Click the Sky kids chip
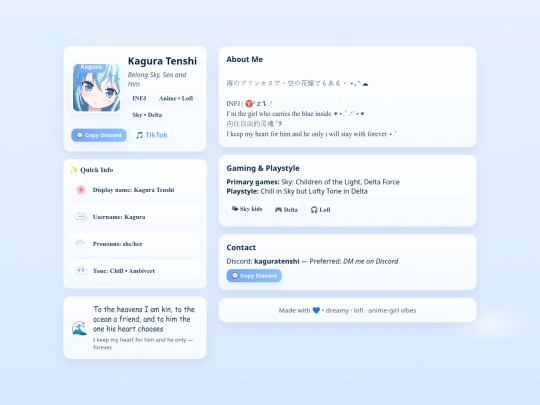The height and width of the screenshot is (405, 540). [247, 209]
